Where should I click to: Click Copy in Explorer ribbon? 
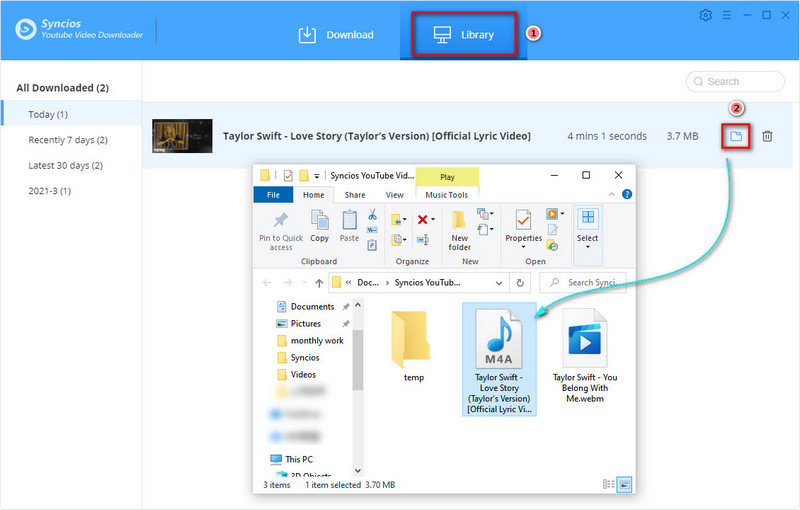(x=319, y=226)
